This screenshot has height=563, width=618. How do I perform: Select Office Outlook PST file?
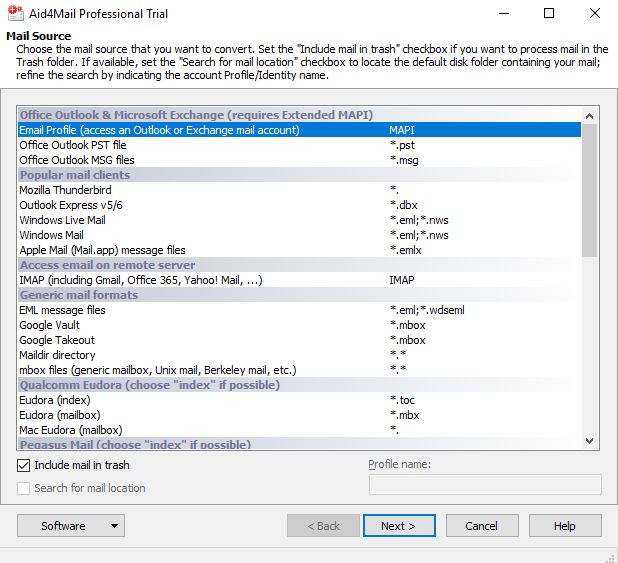pos(299,145)
